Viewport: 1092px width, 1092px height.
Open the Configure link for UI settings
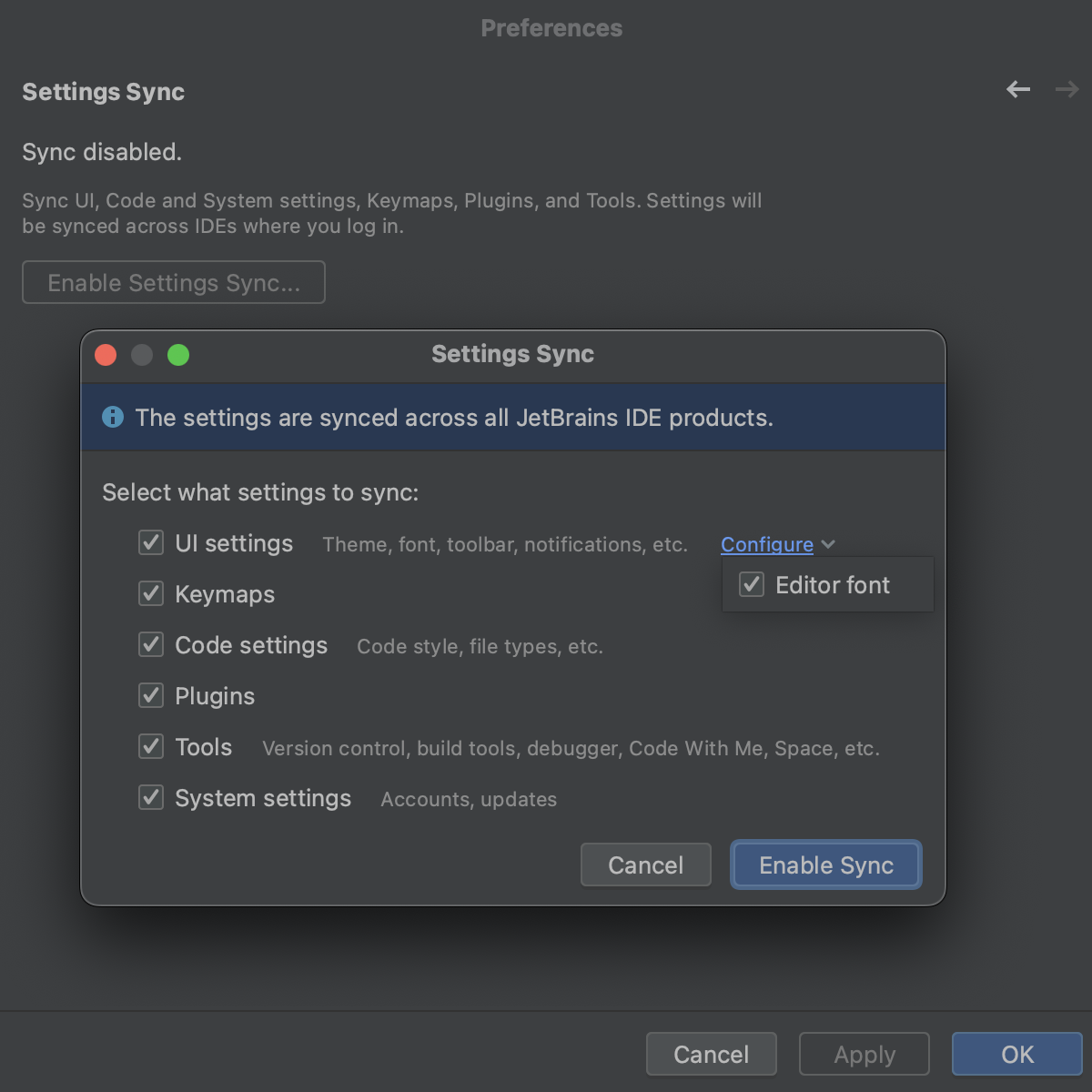(767, 544)
